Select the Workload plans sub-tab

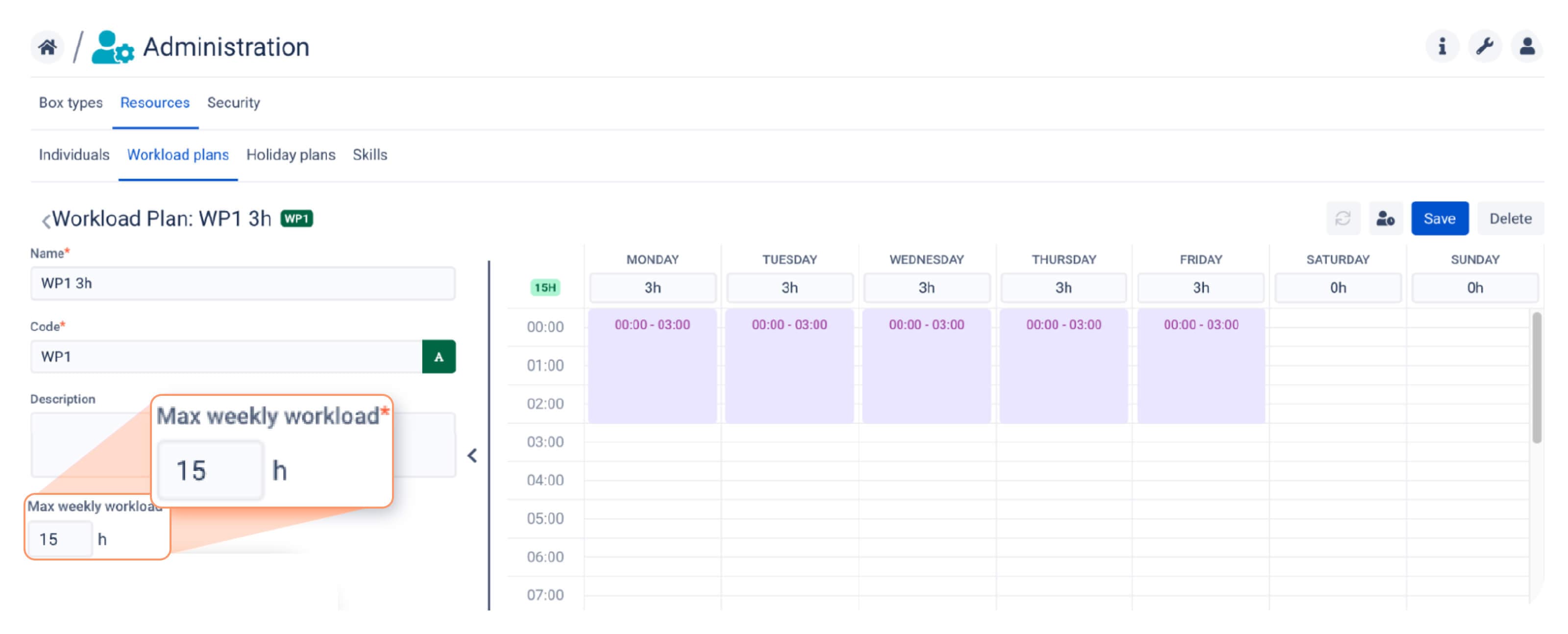pyautogui.click(x=178, y=154)
